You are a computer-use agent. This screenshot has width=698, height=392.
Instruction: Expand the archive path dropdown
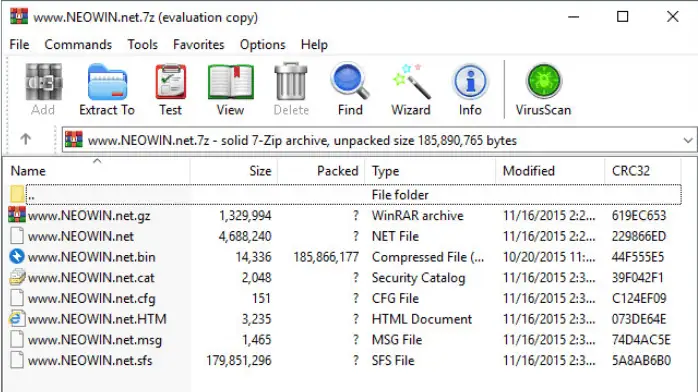(x=688, y=141)
